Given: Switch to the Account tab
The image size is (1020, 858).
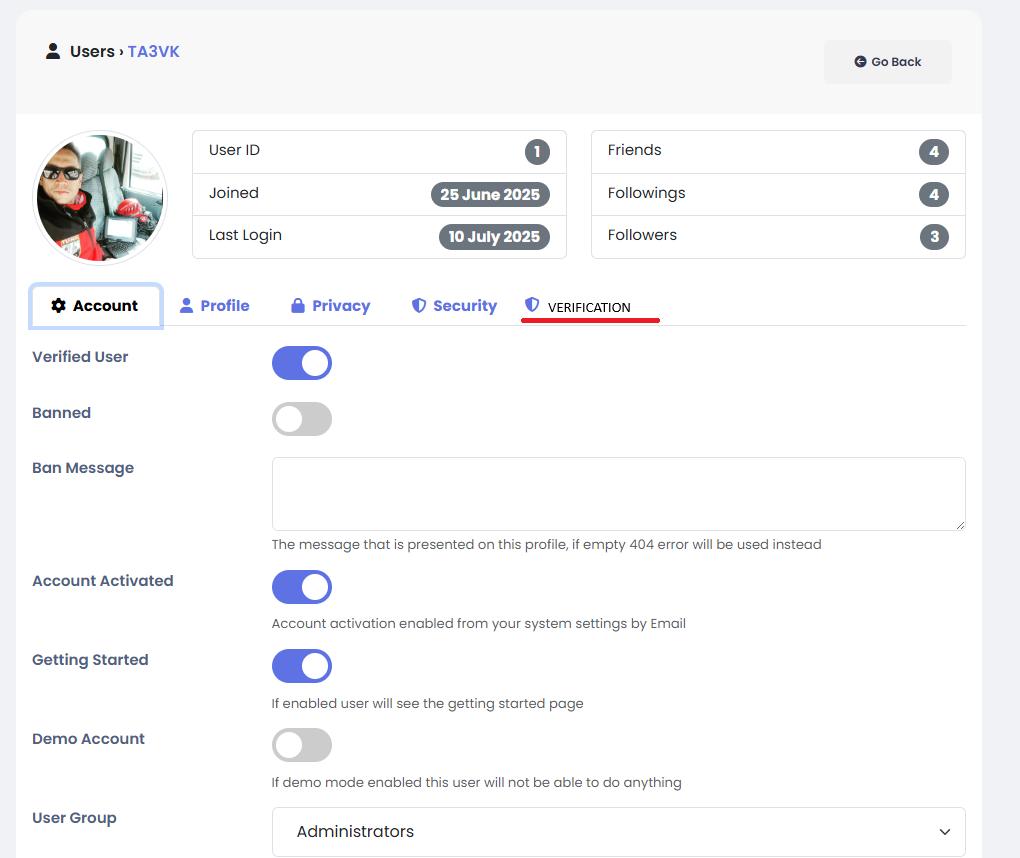Looking at the screenshot, I should pos(96,306).
